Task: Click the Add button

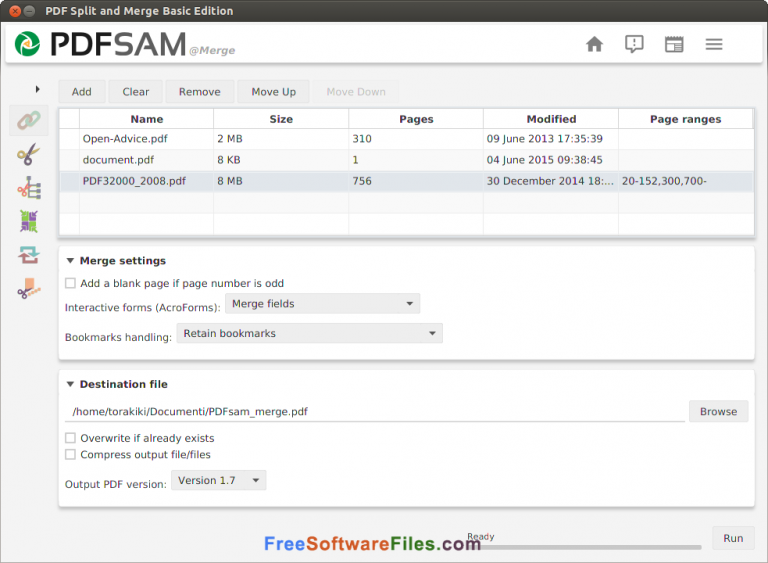Action: [x=82, y=92]
